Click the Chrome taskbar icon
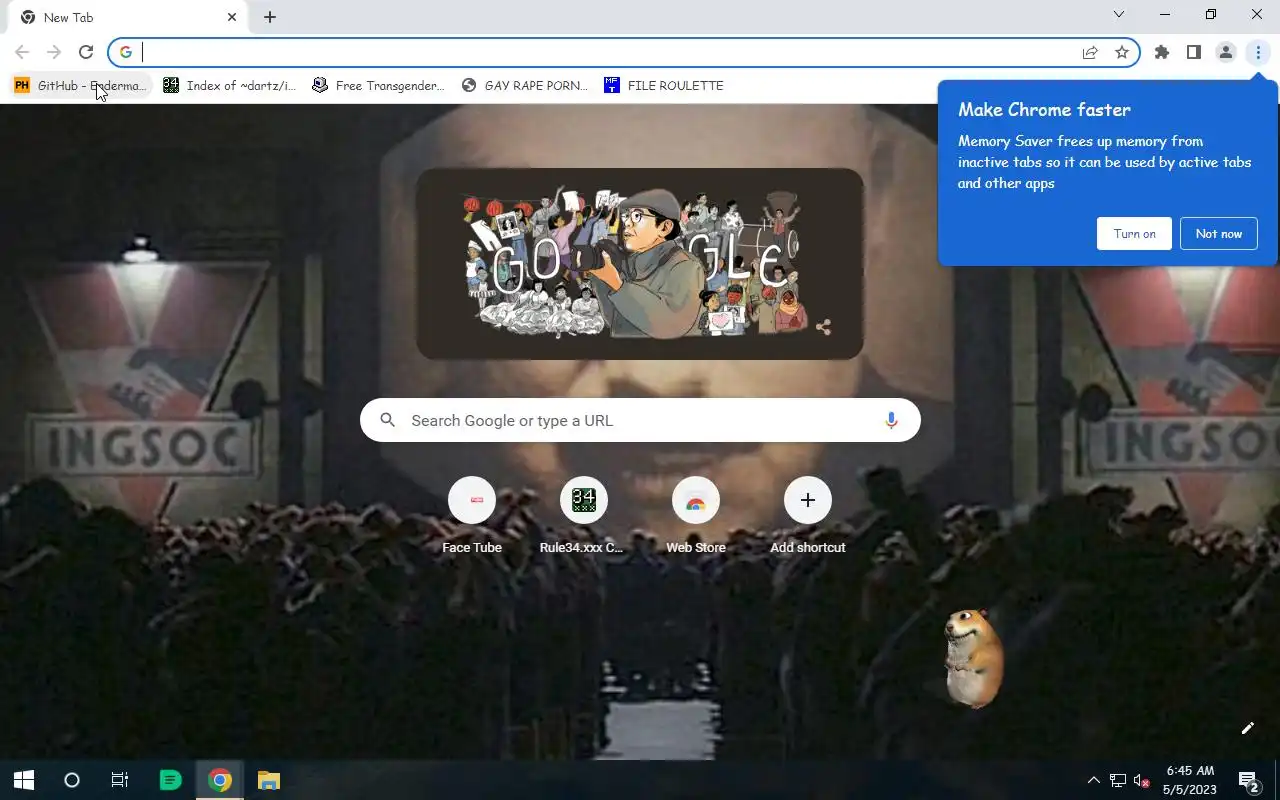This screenshot has width=1280, height=800. [220, 780]
